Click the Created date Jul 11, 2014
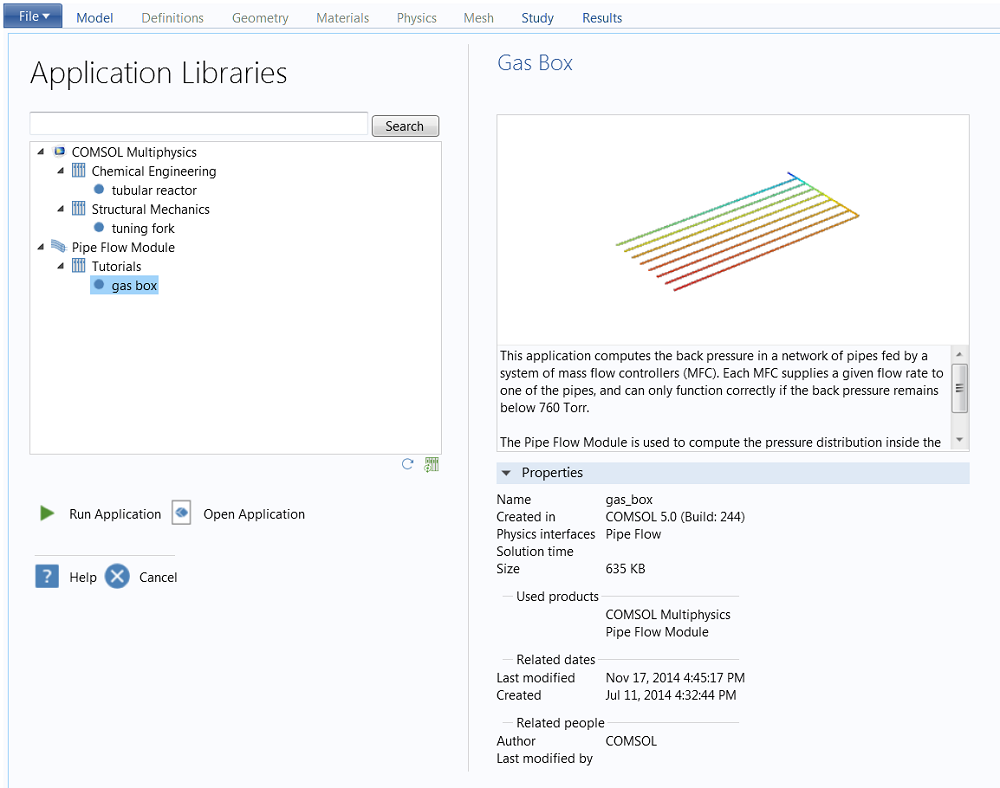The width and height of the screenshot is (1000, 788). (x=671, y=695)
